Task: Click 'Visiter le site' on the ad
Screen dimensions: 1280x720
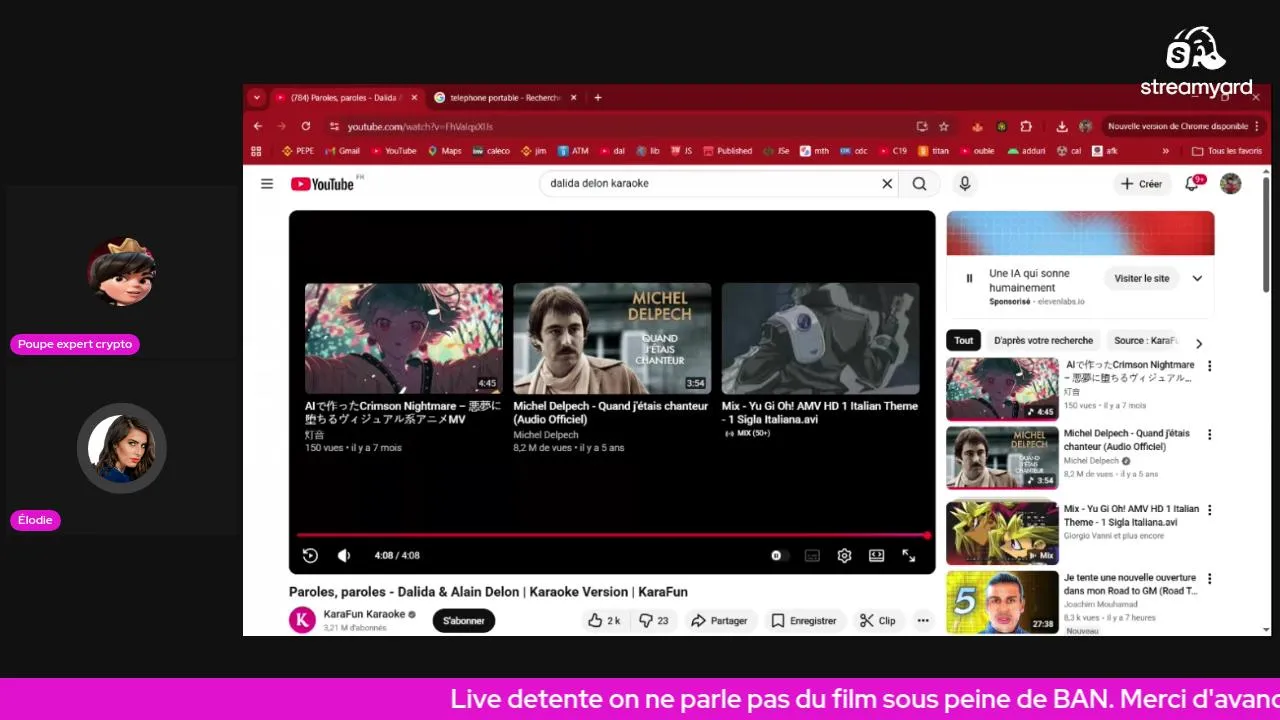Action: point(1141,278)
